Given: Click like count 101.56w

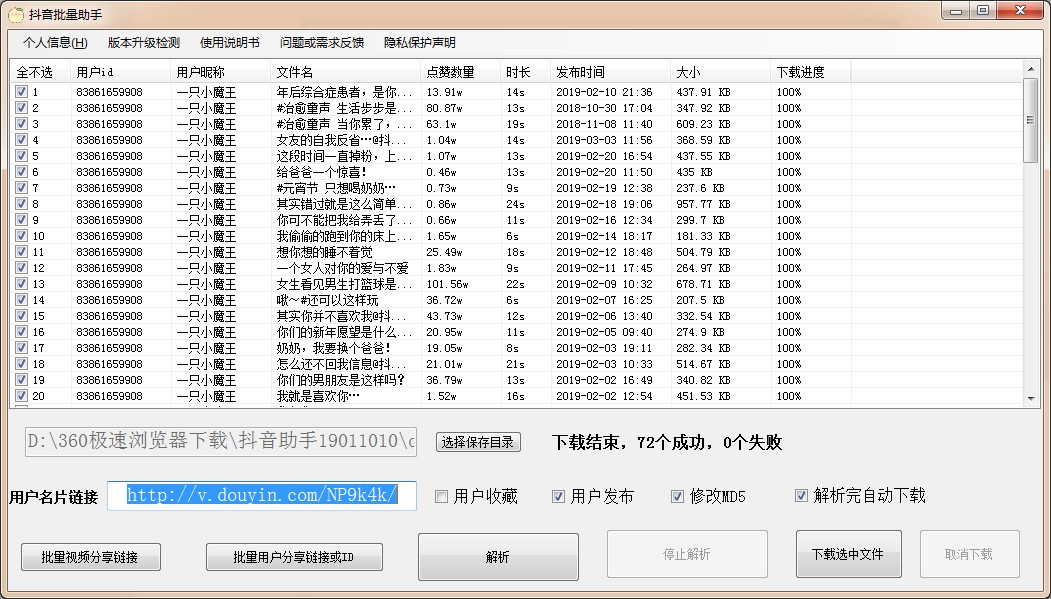Looking at the screenshot, I should click(x=447, y=284).
